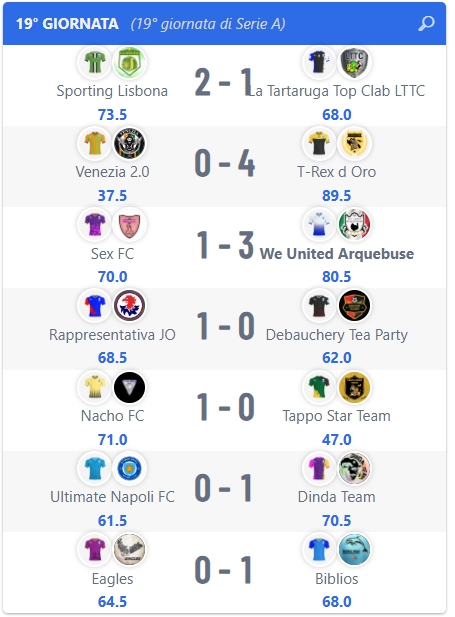This screenshot has width=455, height=617.
Task: Click the 19° GIORNATA header title
Action: click(x=67, y=24)
